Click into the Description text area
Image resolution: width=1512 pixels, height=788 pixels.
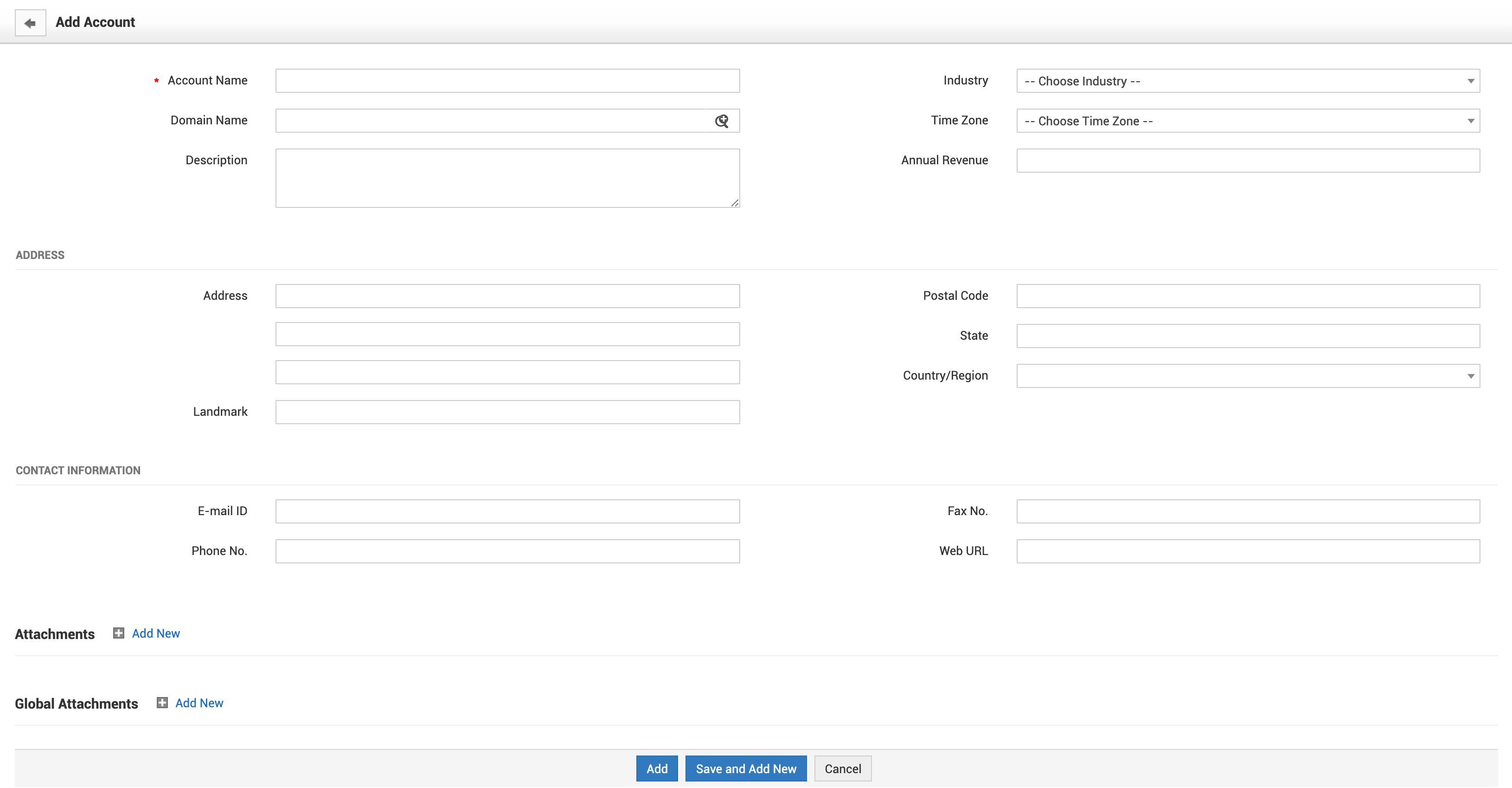coord(507,177)
